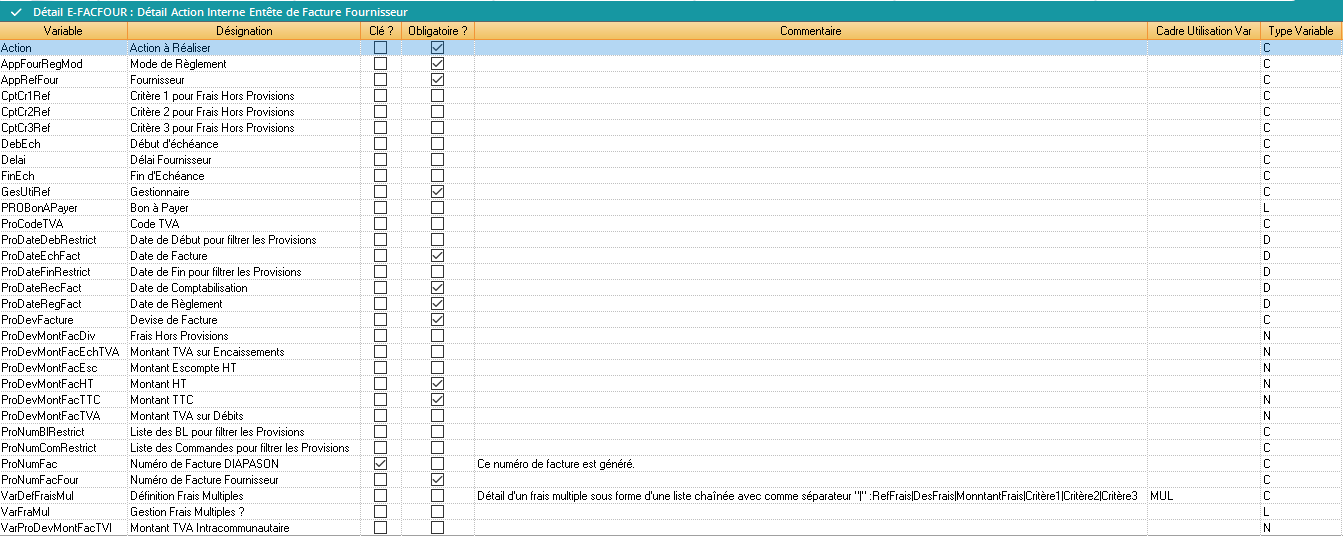Click the MUL cadre utilisation cell
The image size is (1343, 536).
[x=1162, y=496]
